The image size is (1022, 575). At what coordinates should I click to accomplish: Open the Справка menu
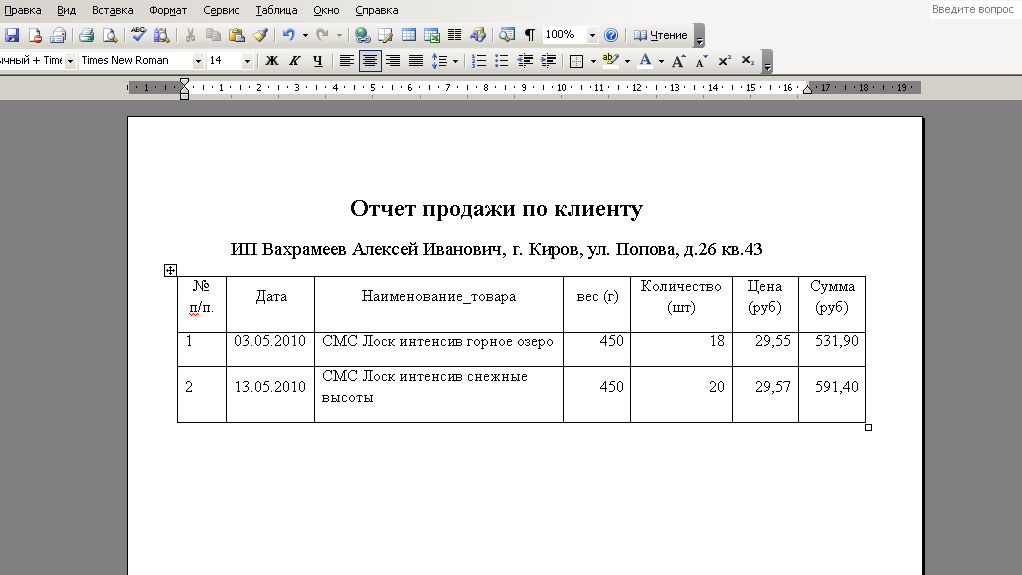[377, 10]
